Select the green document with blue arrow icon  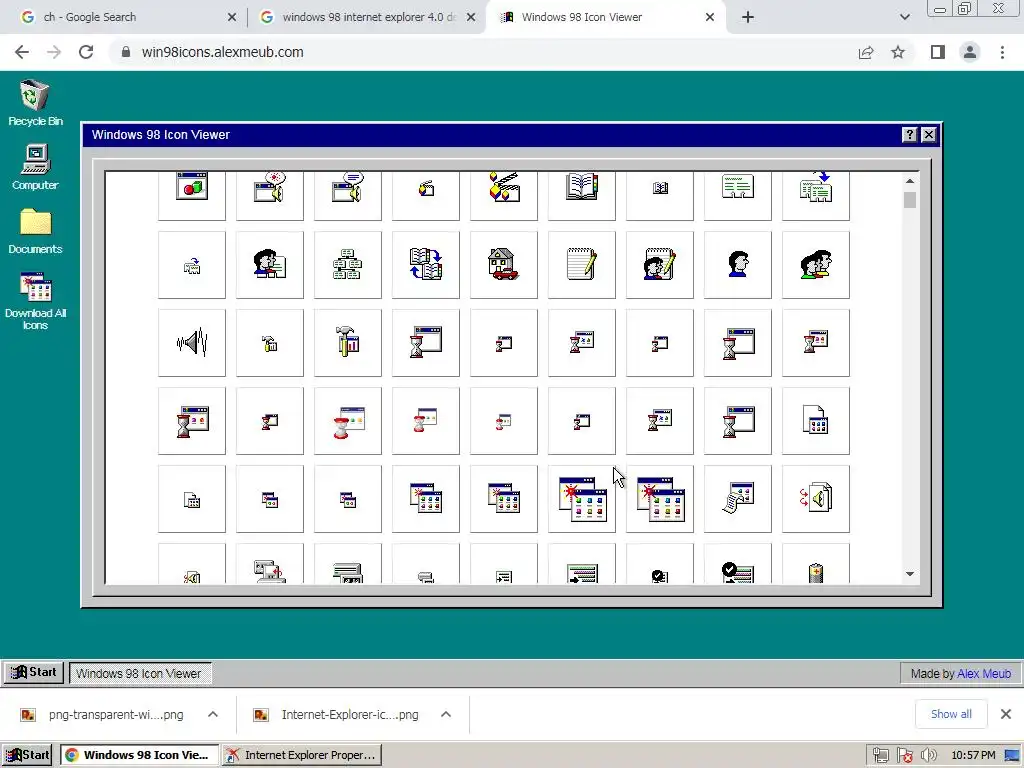click(x=816, y=195)
